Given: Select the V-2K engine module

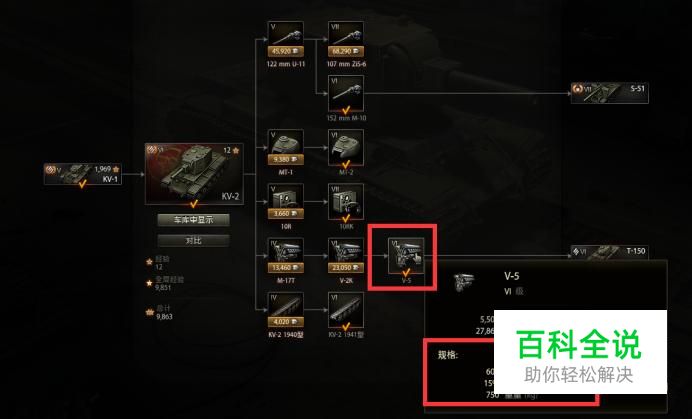Looking at the screenshot, I should (346, 256).
